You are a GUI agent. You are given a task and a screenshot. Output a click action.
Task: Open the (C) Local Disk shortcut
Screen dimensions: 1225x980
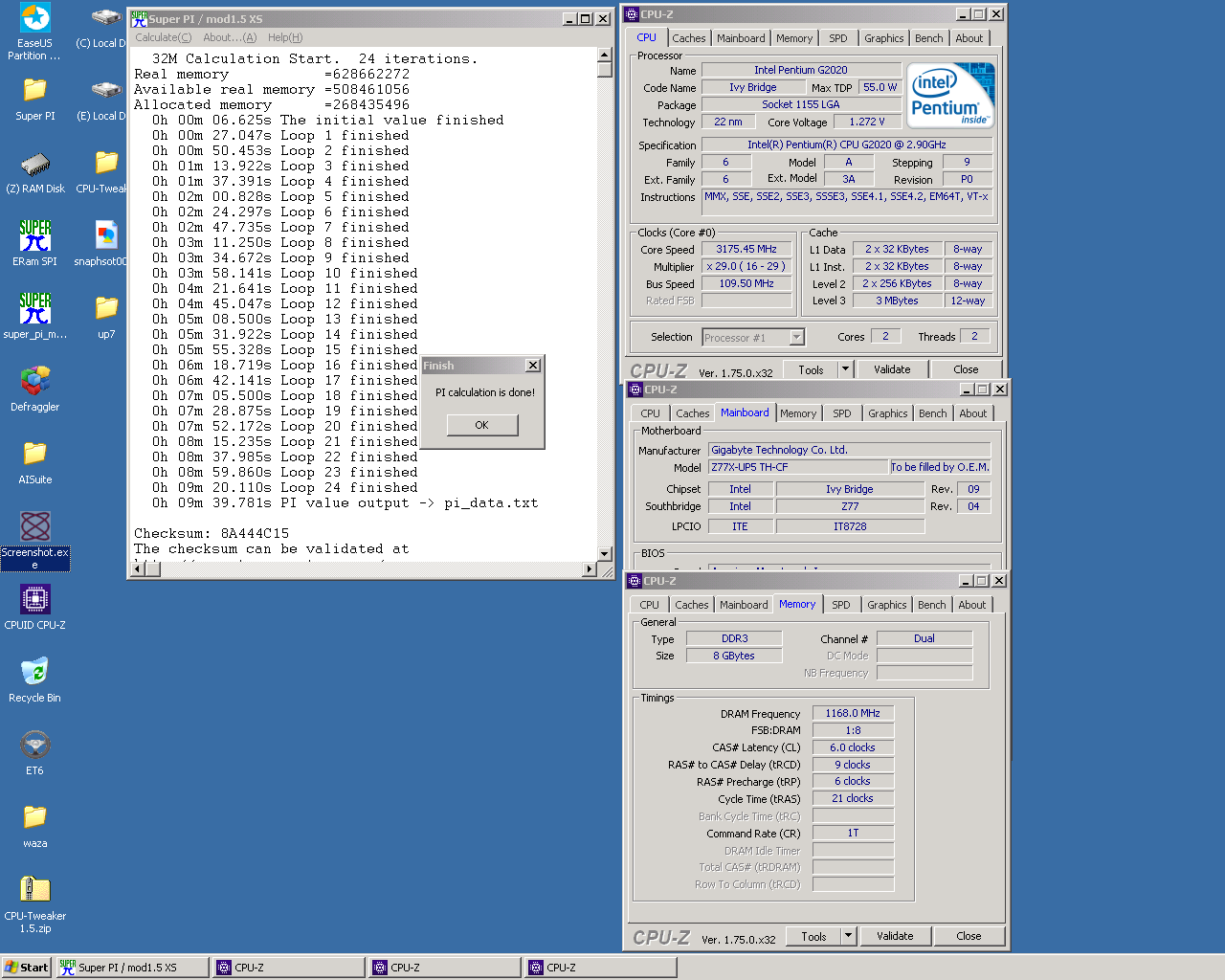click(106, 18)
